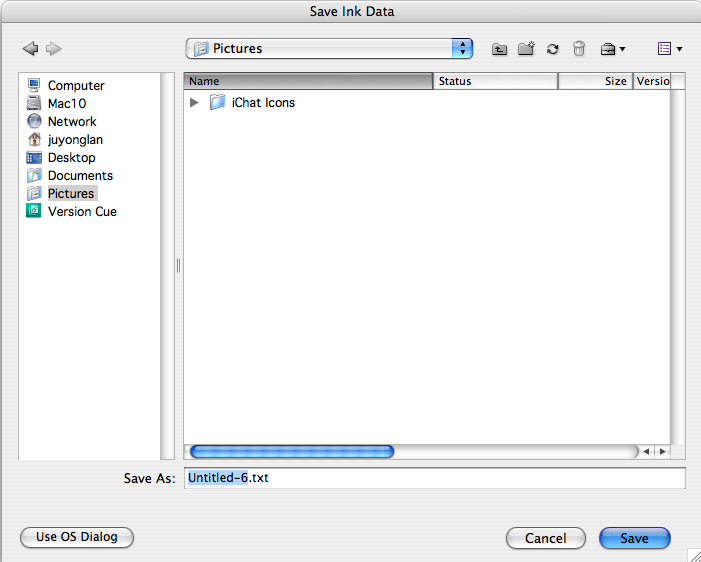Click the Forward navigation arrow

coord(53,48)
